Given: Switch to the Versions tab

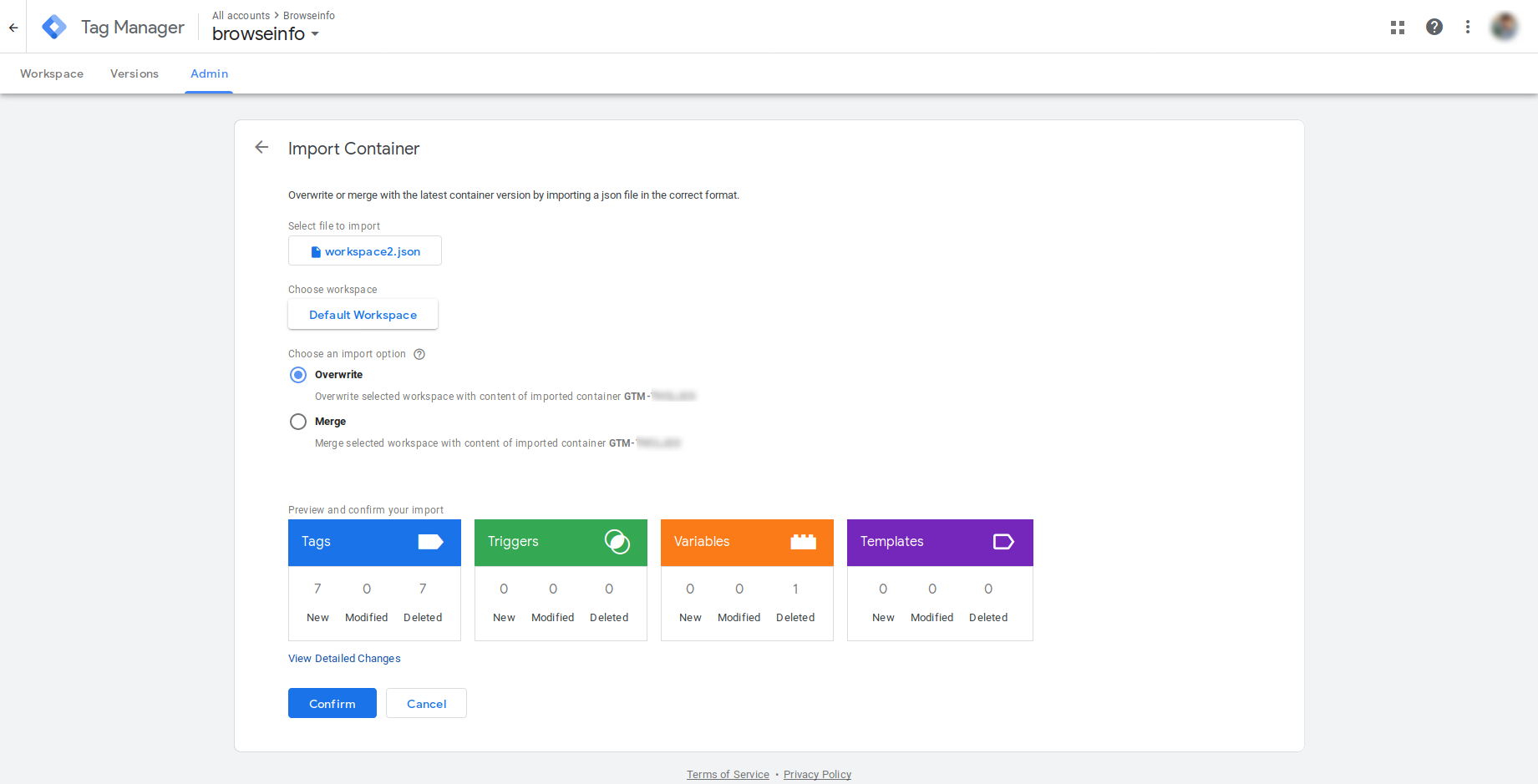Looking at the screenshot, I should pos(135,73).
